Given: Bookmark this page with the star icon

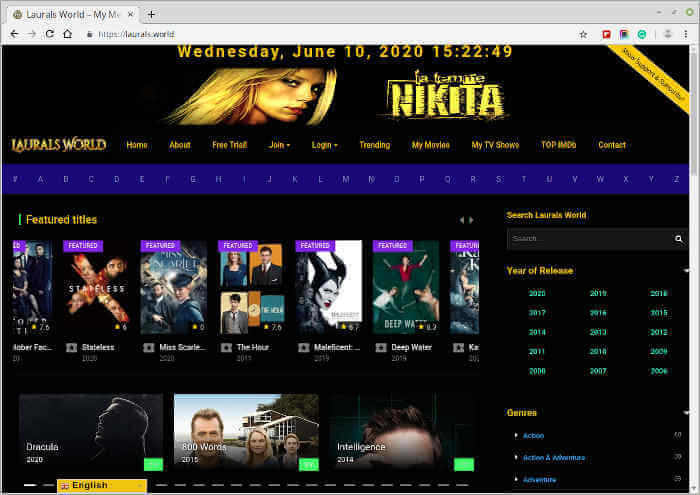Looking at the screenshot, I should pyautogui.click(x=583, y=33).
